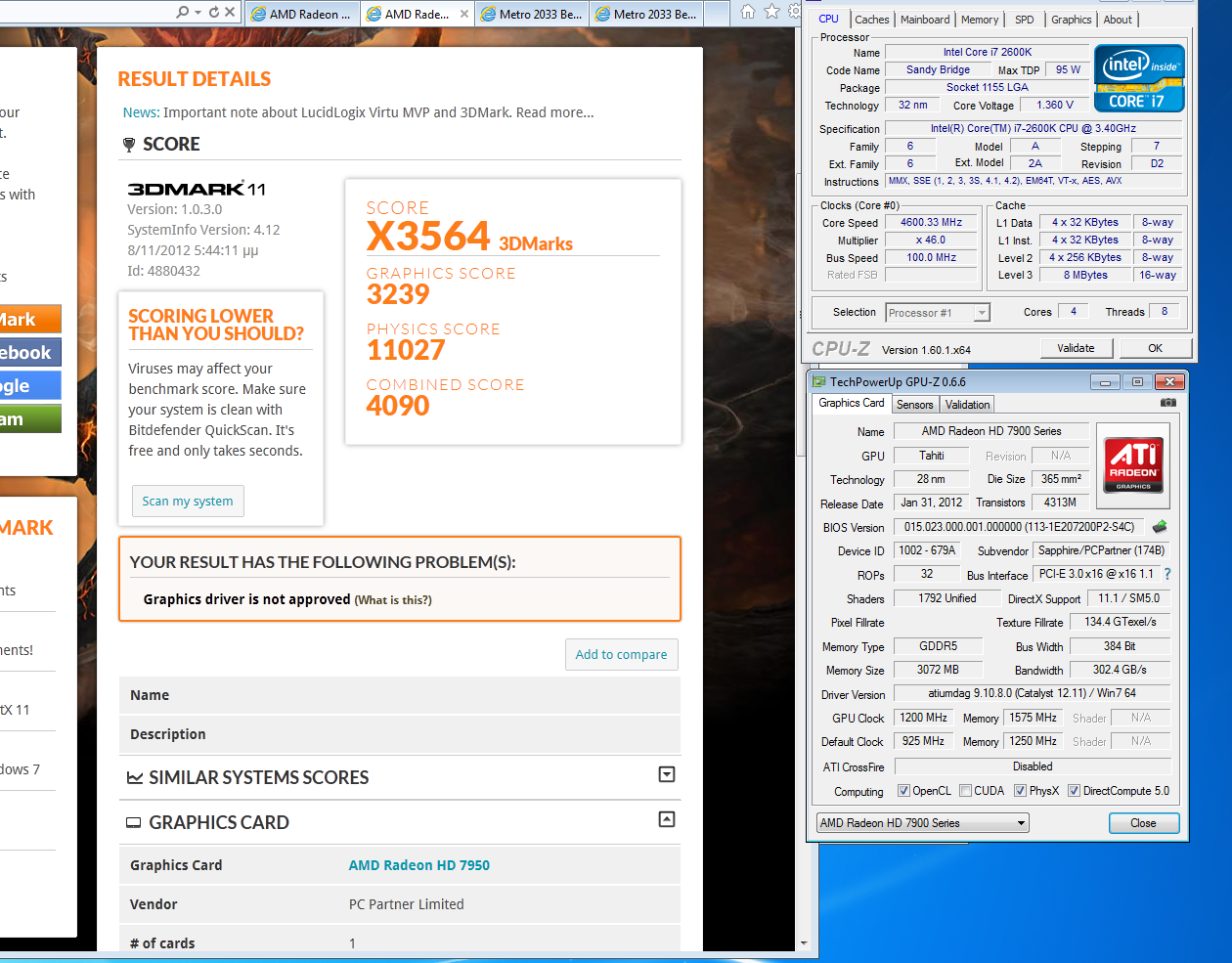
Task: Switch to the About tab in CPU-Z
Action: point(1118,20)
